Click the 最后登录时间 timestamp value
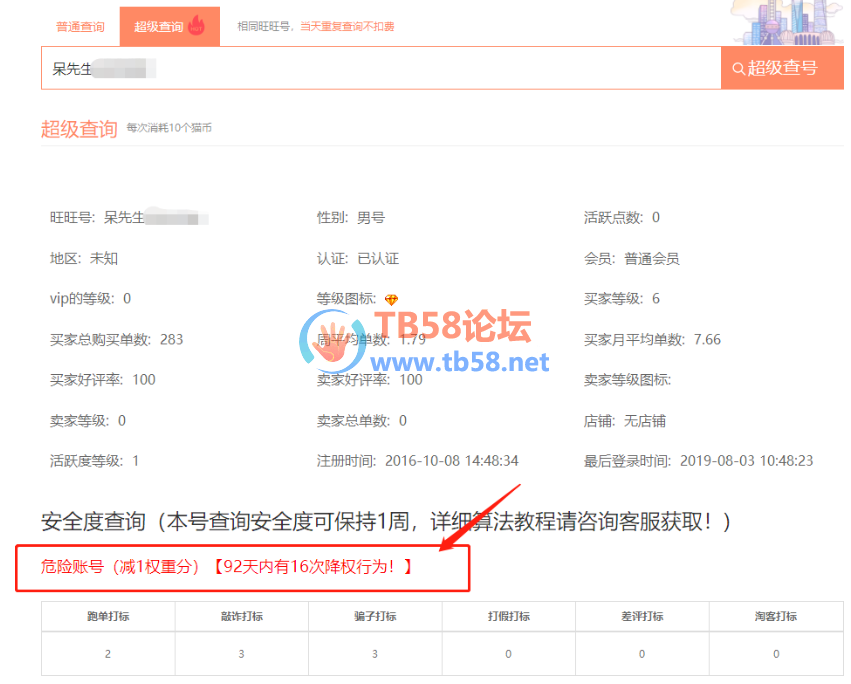The width and height of the screenshot is (851, 684). click(x=746, y=461)
